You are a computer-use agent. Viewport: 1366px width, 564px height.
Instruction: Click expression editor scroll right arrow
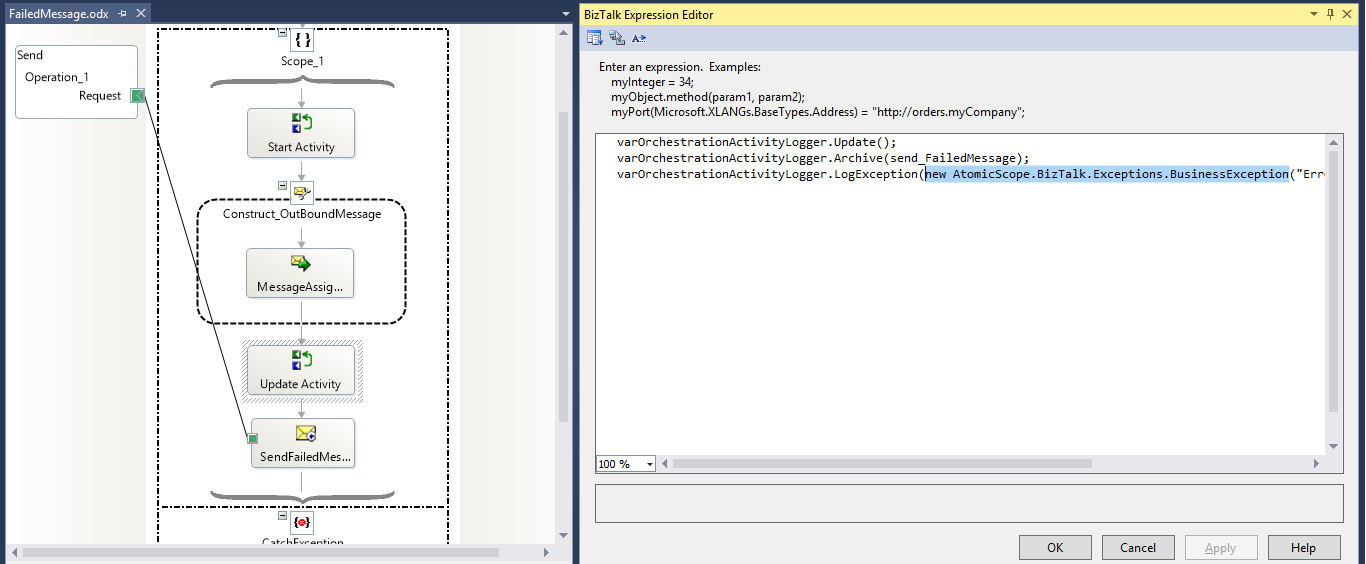pyautogui.click(x=1317, y=464)
